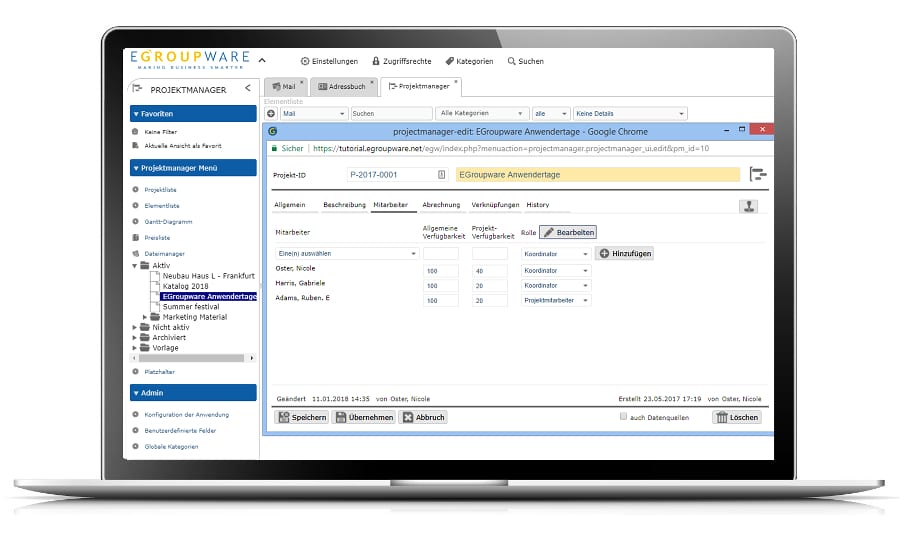Click the Projektmanager sidebar header icon
The image size is (900, 538).
(137, 88)
